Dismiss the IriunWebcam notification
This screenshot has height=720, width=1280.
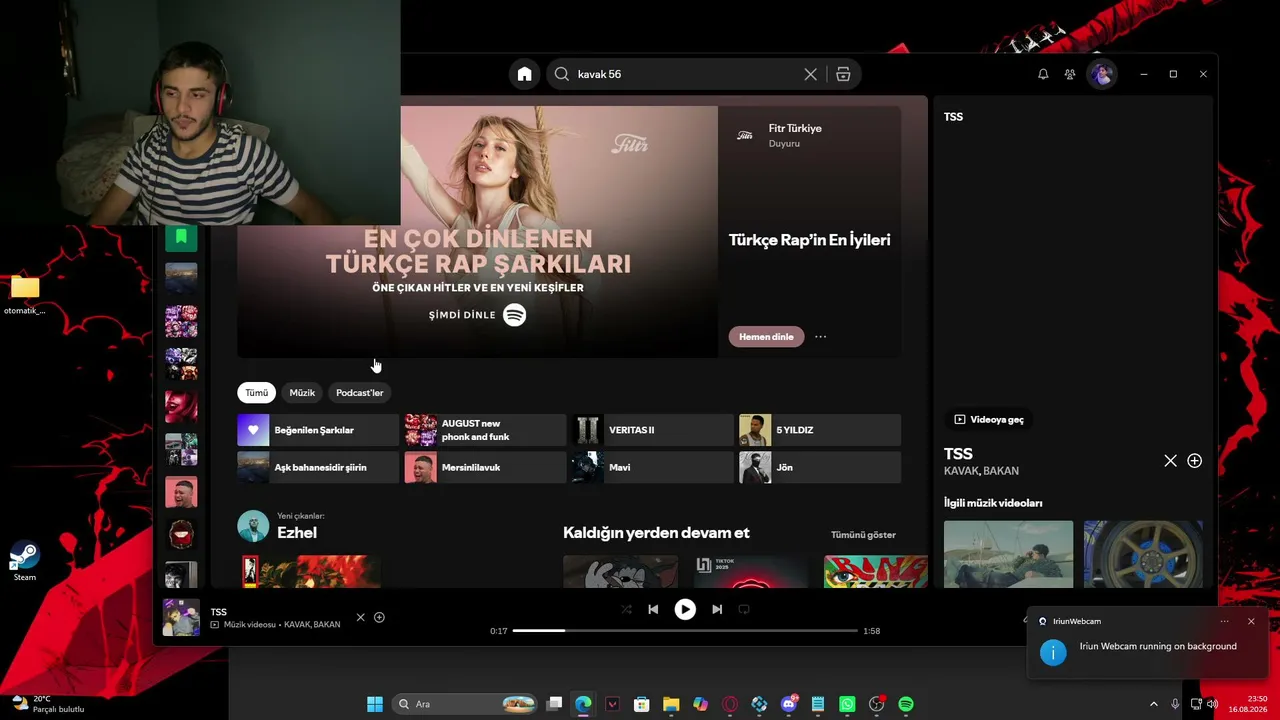point(1251,621)
